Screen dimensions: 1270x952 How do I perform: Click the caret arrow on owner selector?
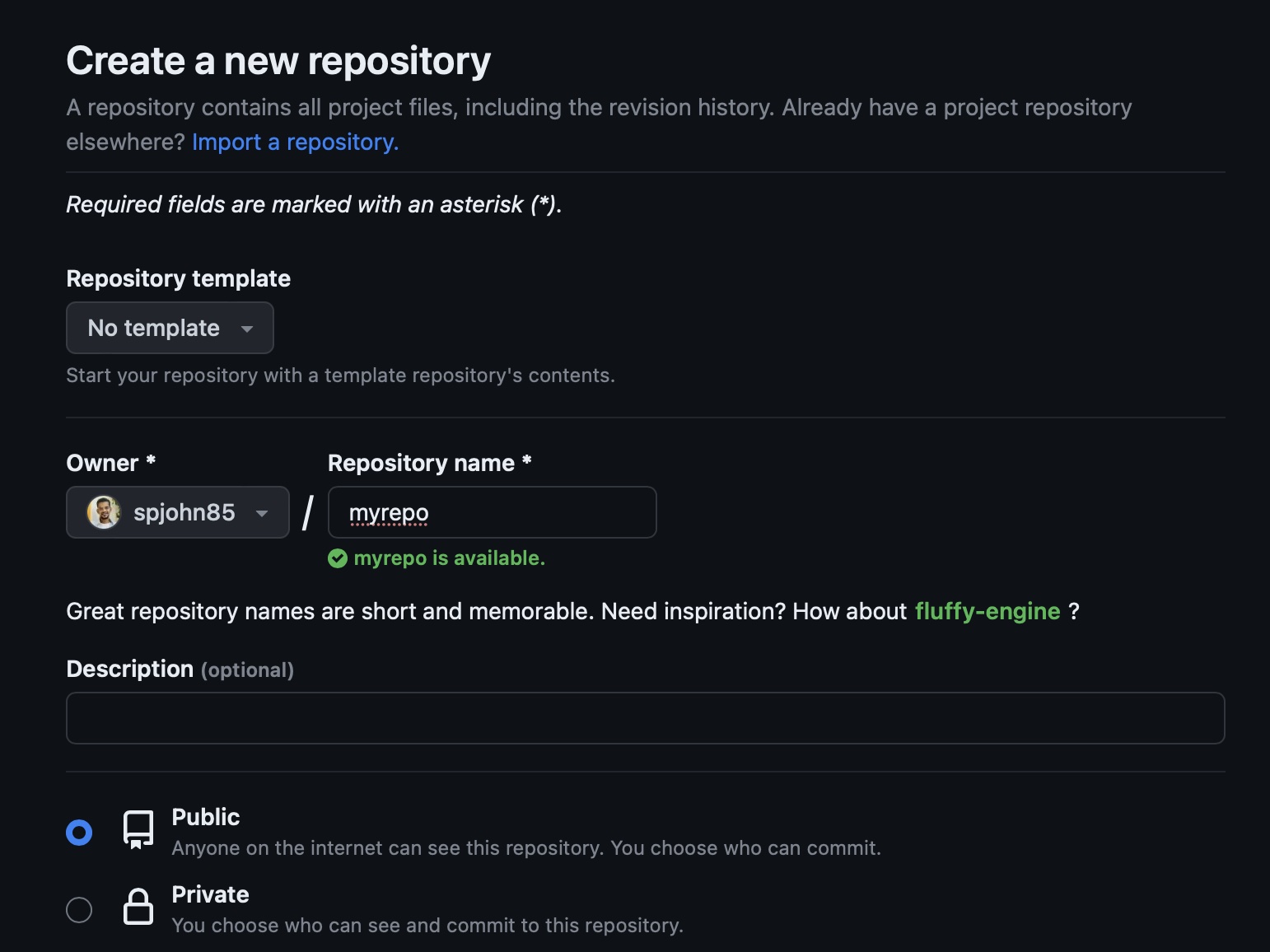pyautogui.click(x=261, y=513)
